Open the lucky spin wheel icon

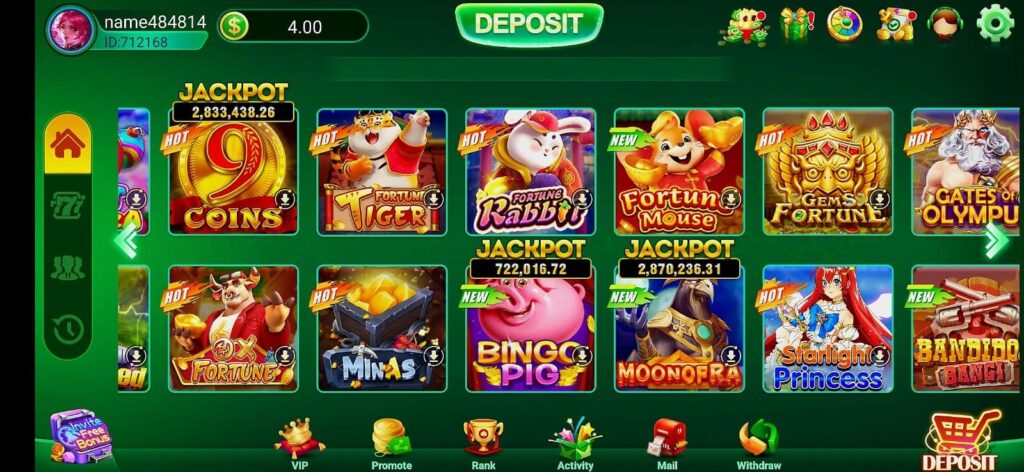[x=844, y=24]
